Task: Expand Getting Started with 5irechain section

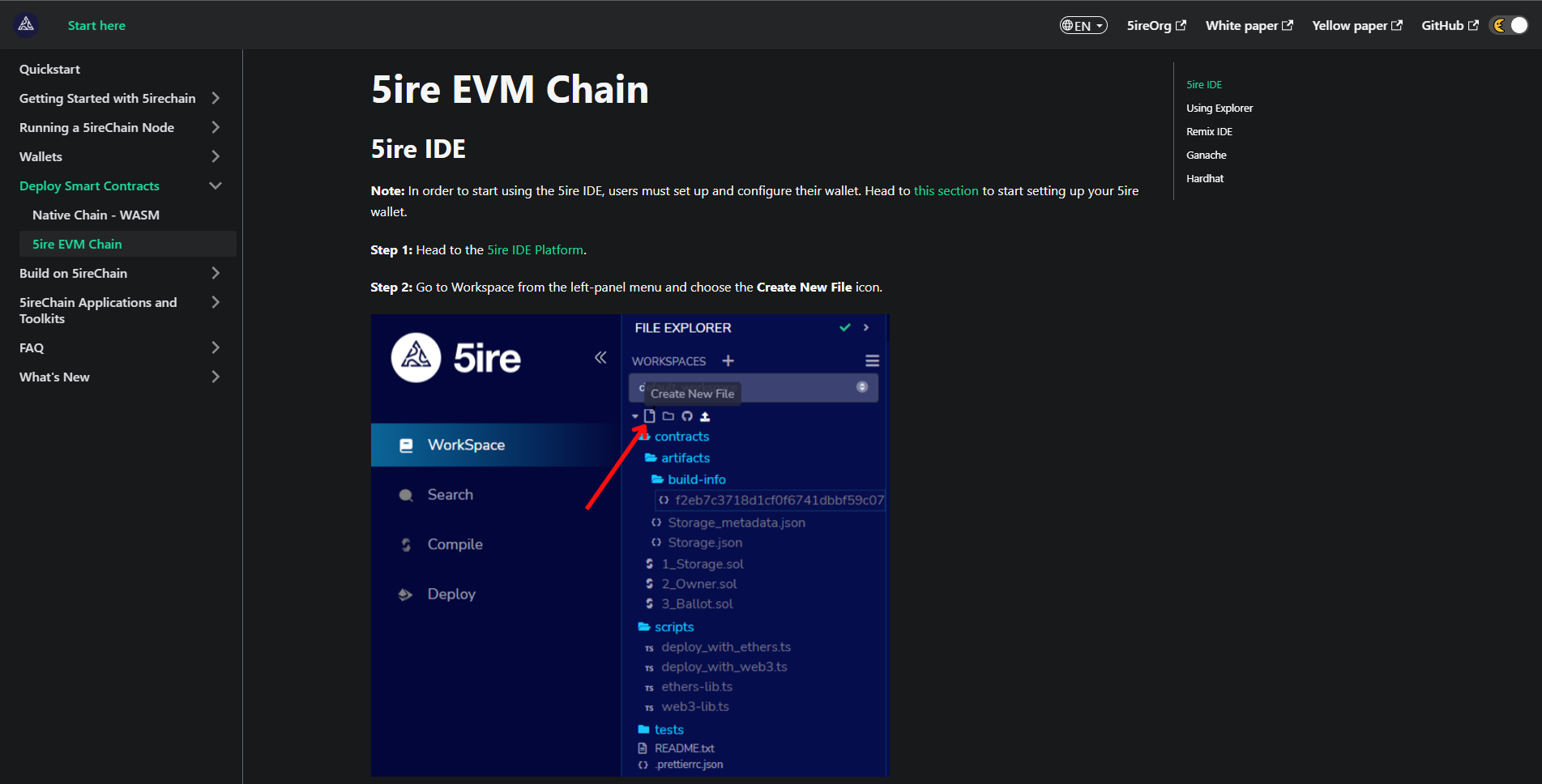Action: tap(216, 98)
